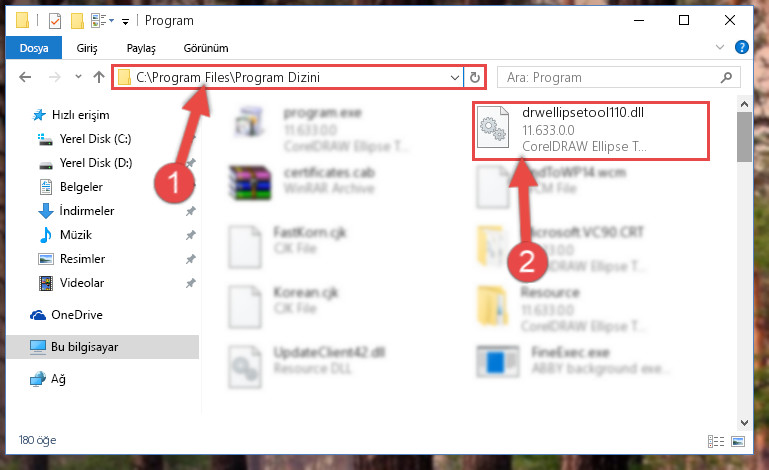Image resolution: width=769 pixels, height=470 pixels.
Task: Click the Back navigation arrow
Action: pos(25,77)
